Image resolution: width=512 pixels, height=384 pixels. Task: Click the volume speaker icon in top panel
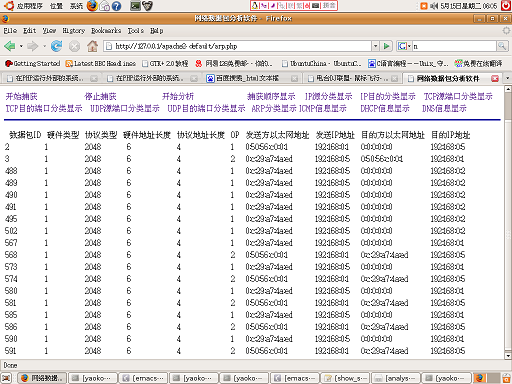[434, 6]
